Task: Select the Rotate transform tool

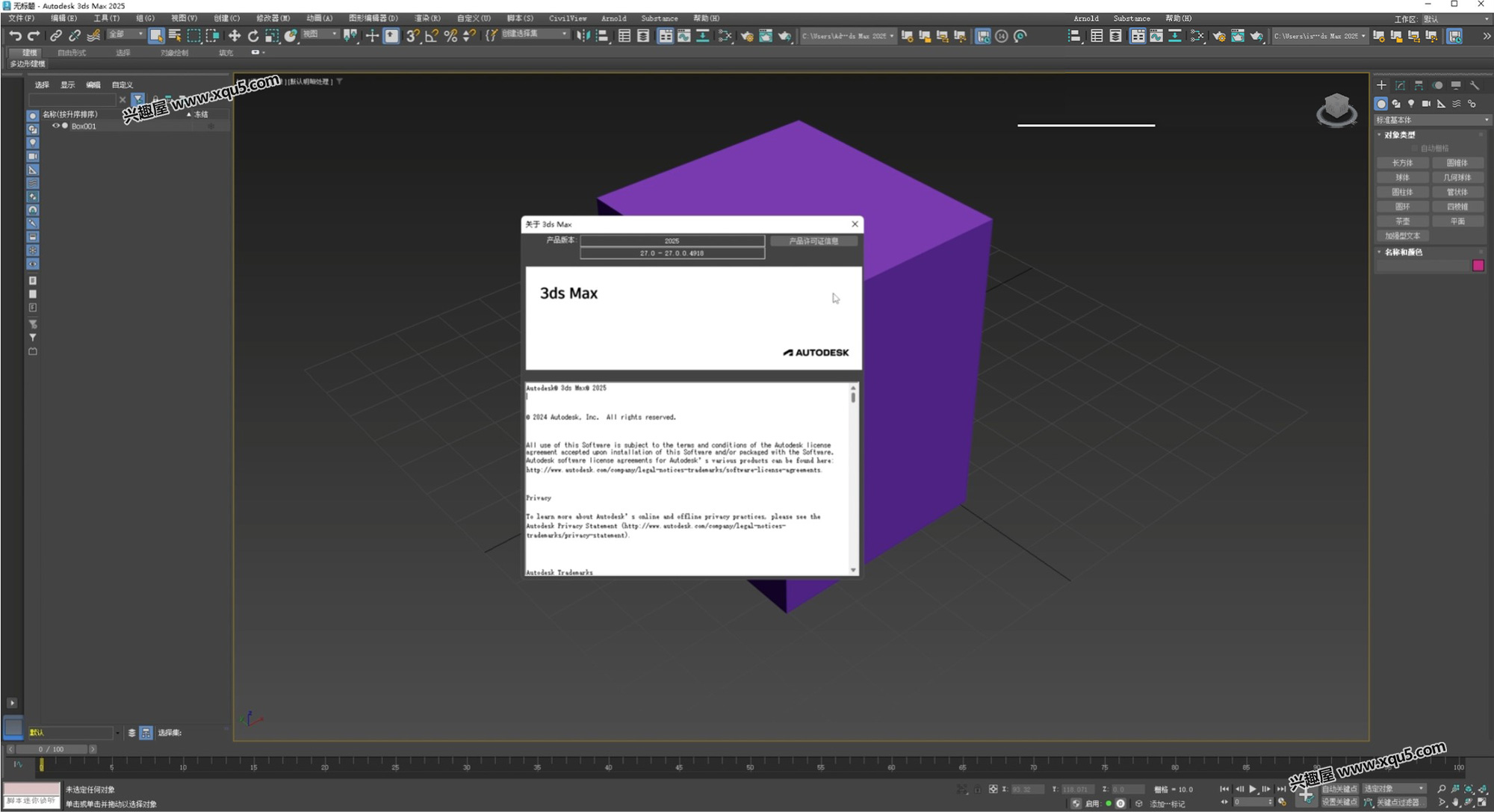Action: click(x=253, y=36)
